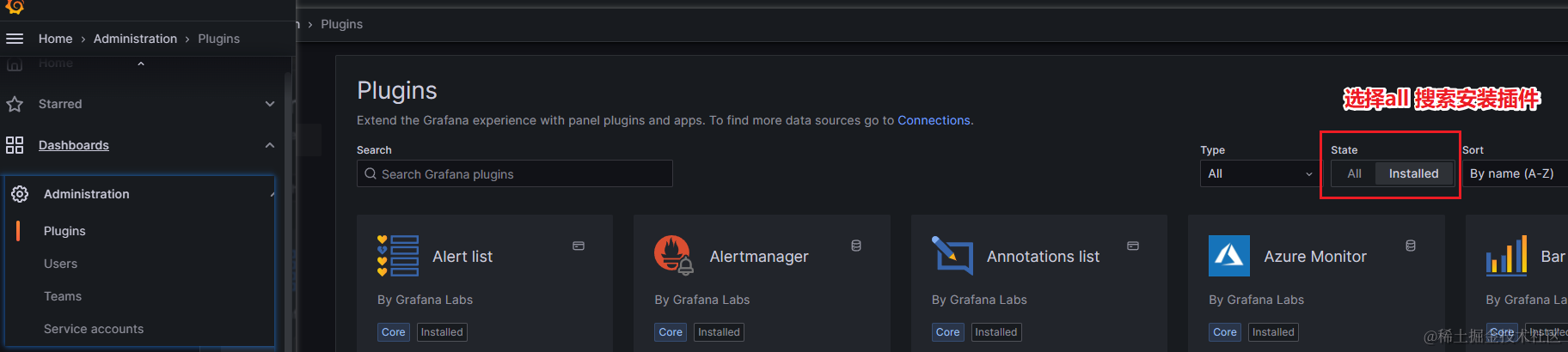Follow the Connections link
Viewport: 1568px width, 352px height.
(x=934, y=120)
